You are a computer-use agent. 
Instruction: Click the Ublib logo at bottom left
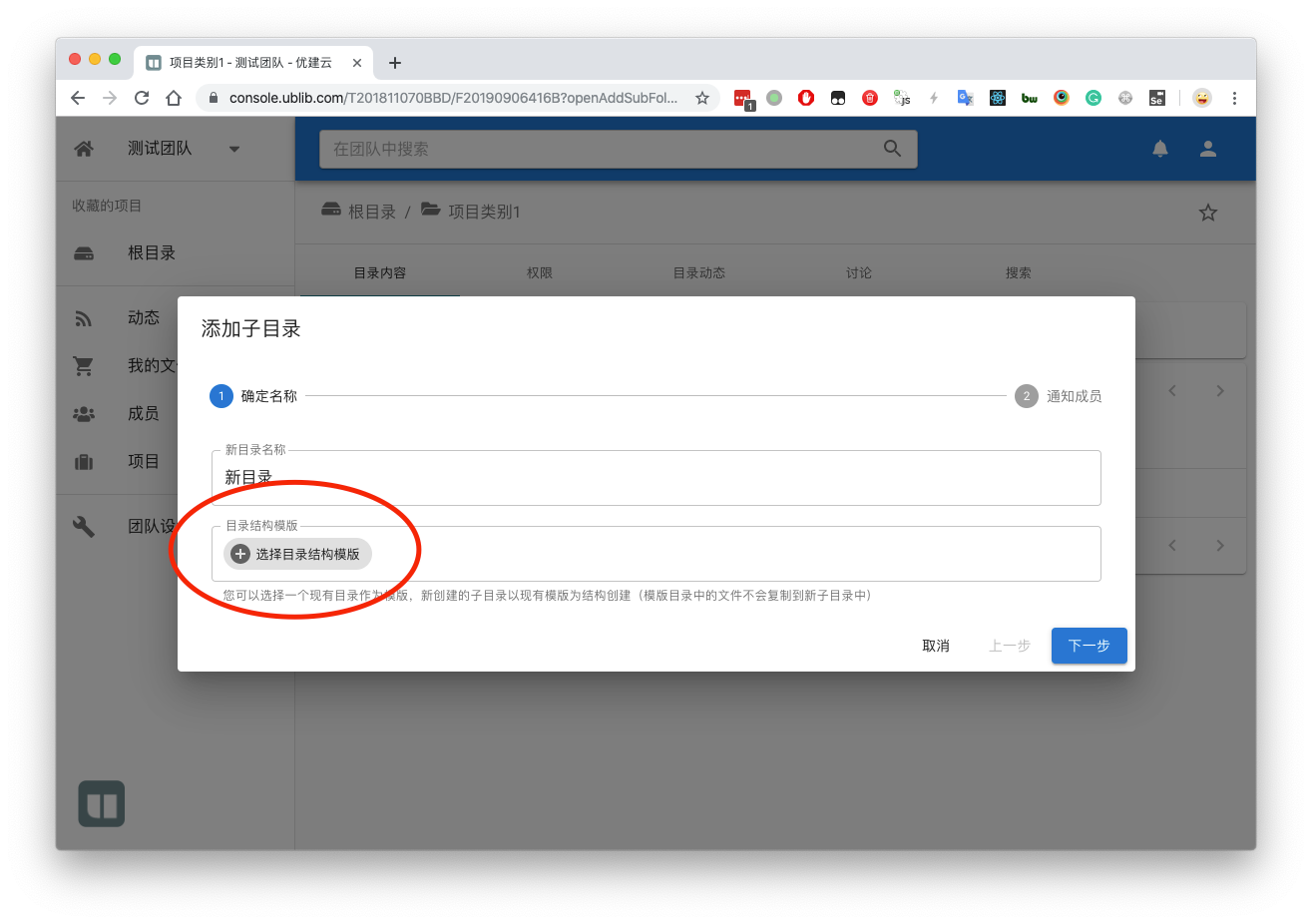[x=102, y=803]
